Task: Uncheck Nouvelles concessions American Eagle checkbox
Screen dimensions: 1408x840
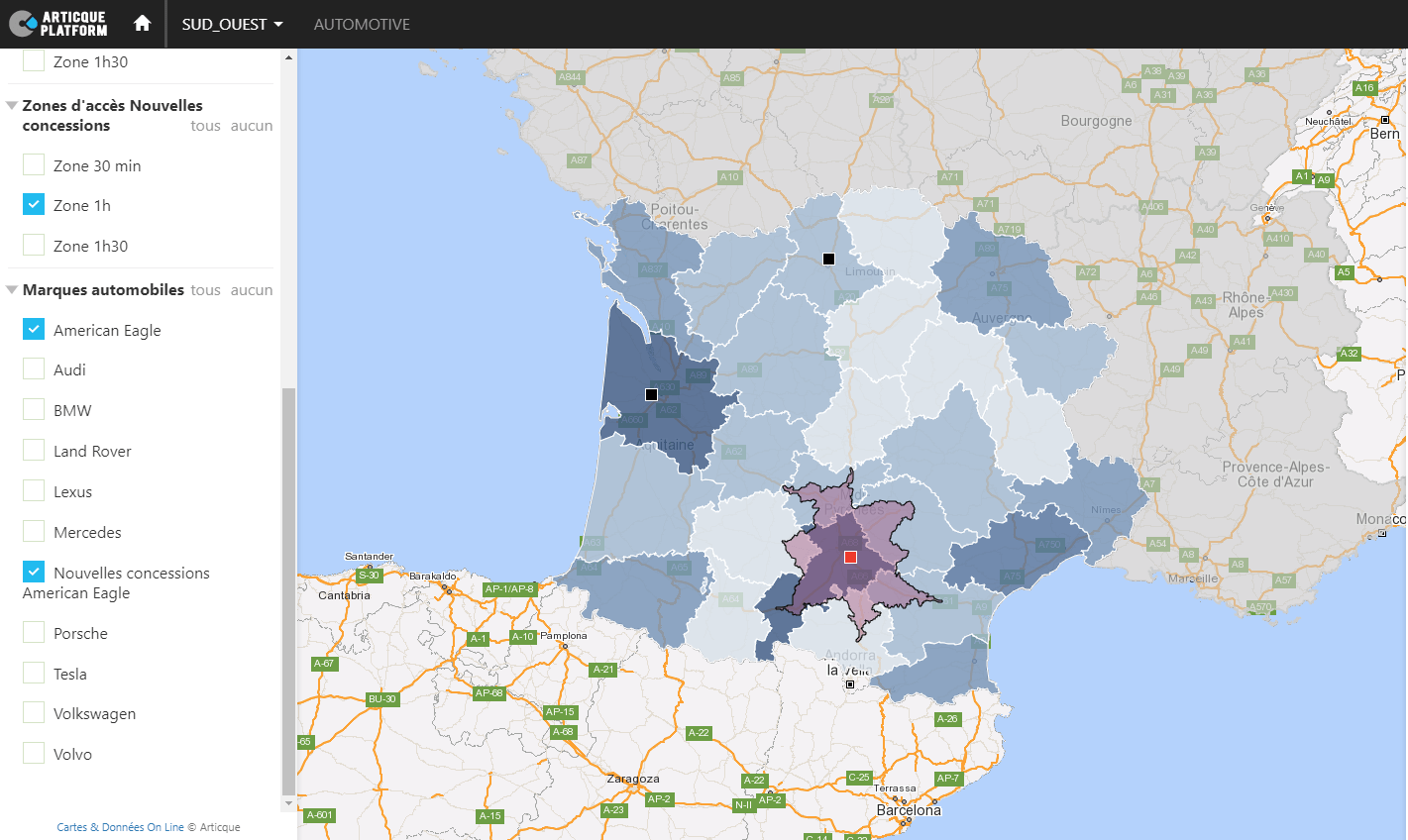Action: (34, 572)
